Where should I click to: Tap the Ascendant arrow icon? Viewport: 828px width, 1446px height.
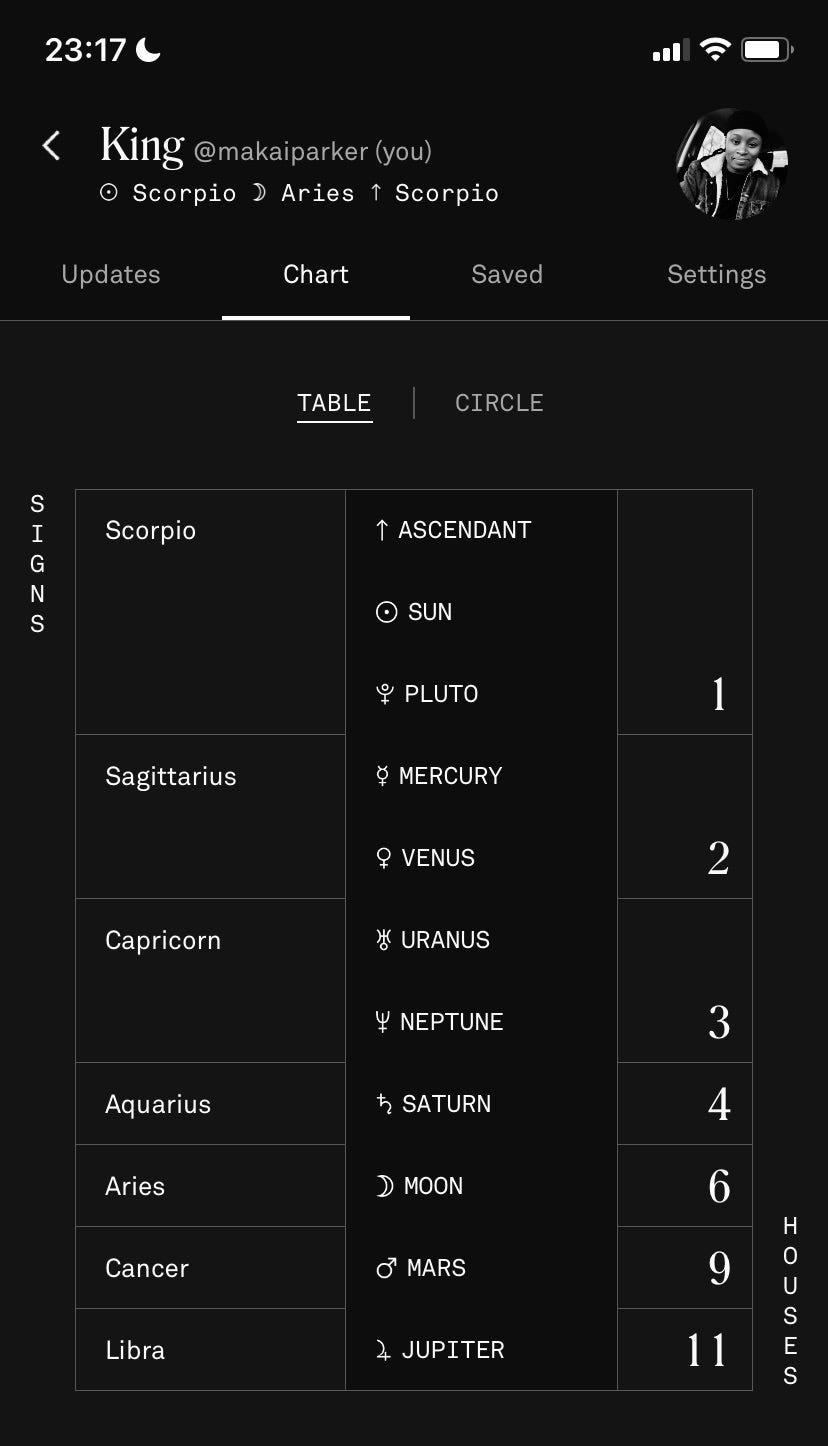(x=381, y=530)
